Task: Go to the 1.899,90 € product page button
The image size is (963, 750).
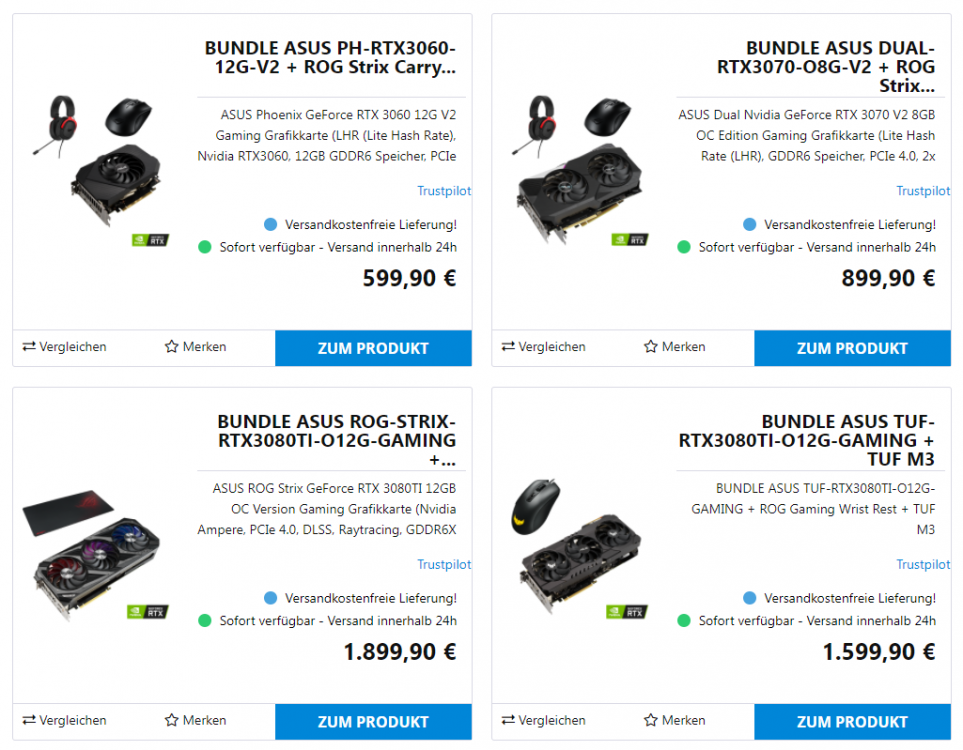Action: [373, 722]
